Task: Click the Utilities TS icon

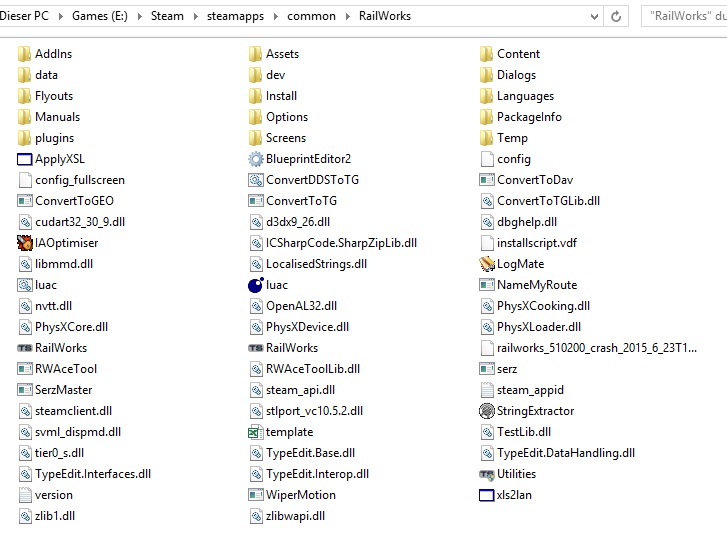Action: pyautogui.click(x=487, y=474)
